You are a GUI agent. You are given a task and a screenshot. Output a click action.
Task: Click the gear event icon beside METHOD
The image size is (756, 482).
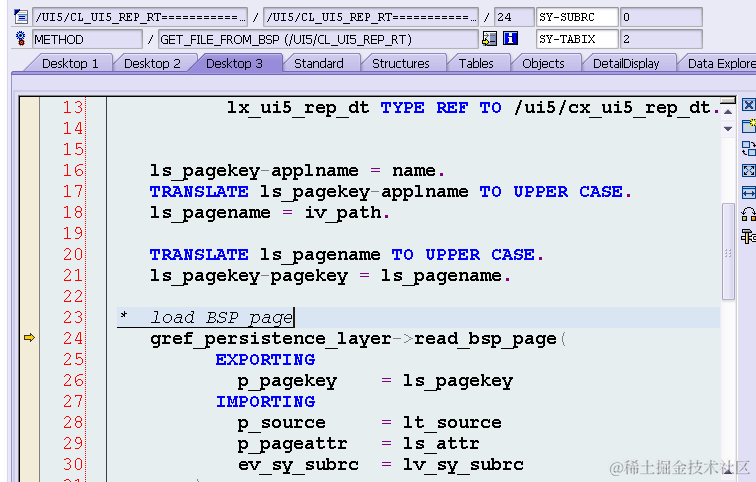click(x=21, y=39)
